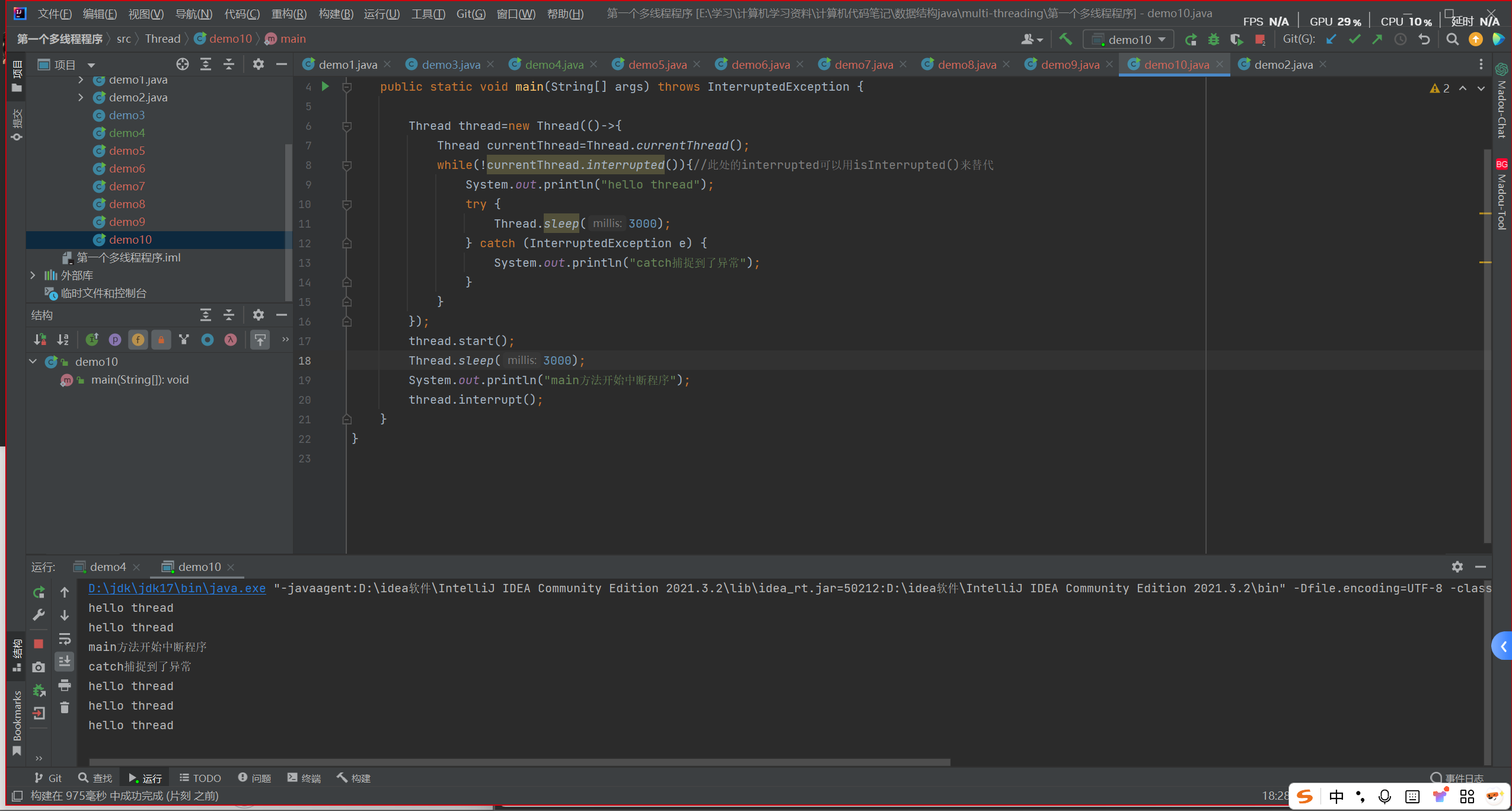Toggle show fields filter in Structure panel
Viewport: 1512px width, 811px height.
tap(138, 340)
